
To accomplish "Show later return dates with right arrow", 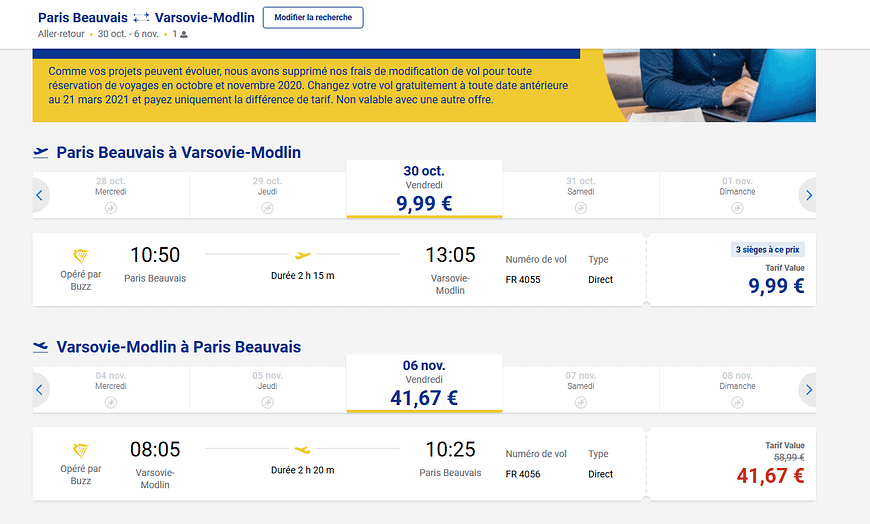I will coord(808,390).
